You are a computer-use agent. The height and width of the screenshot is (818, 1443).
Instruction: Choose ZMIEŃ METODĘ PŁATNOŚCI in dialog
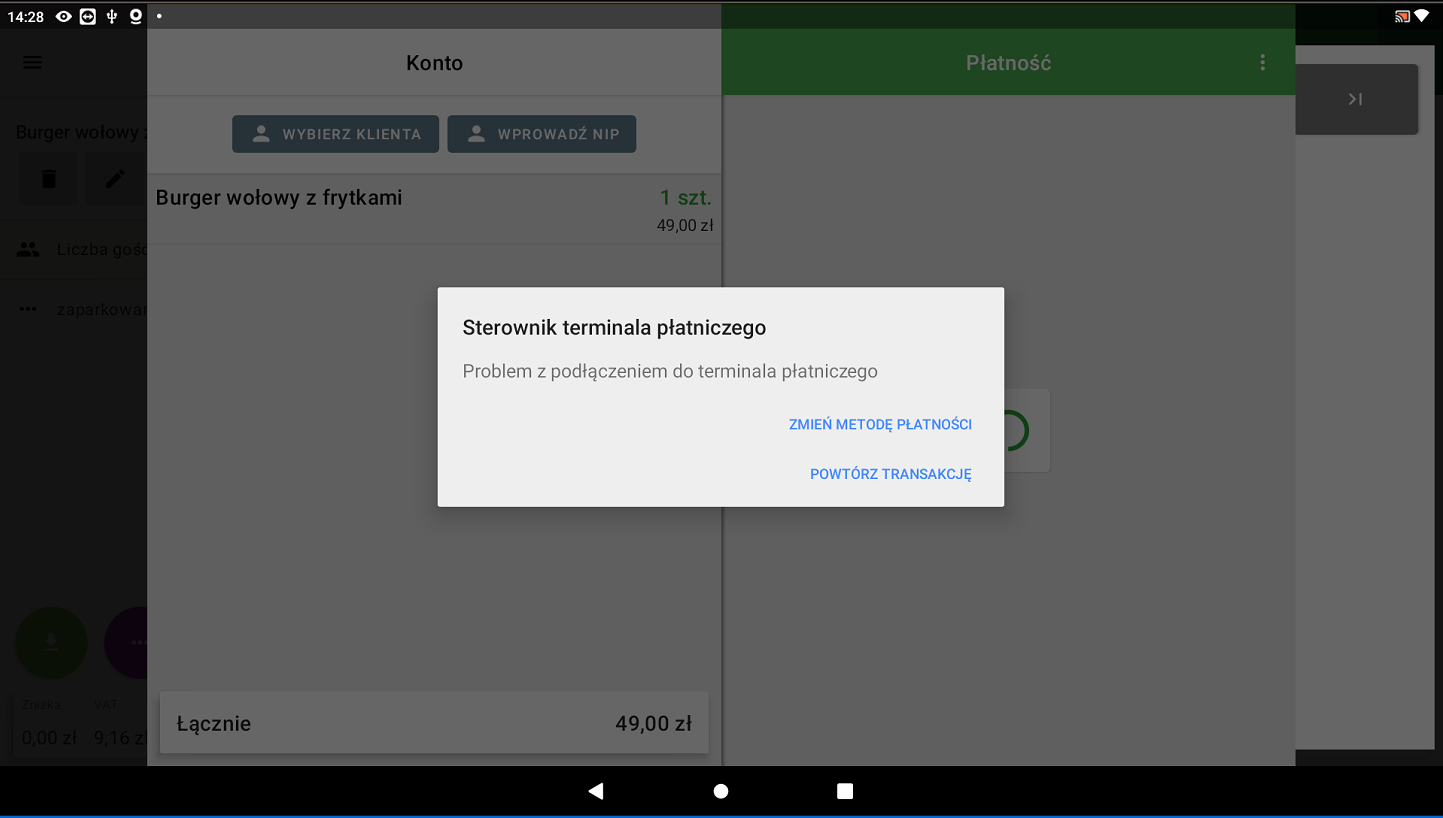point(880,424)
